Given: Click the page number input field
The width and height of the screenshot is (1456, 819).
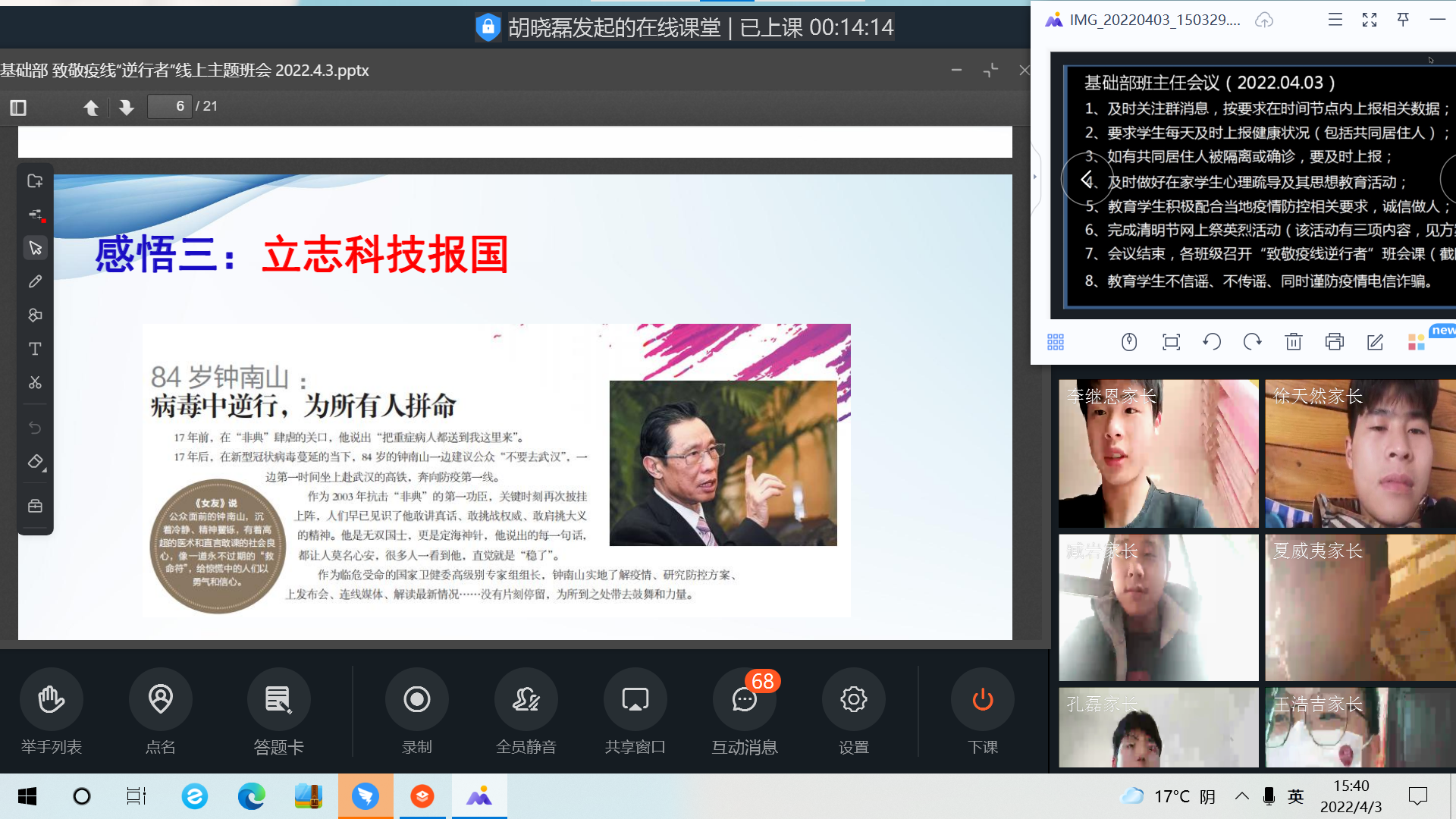Looking at the screenshot, I should (170, 106).
